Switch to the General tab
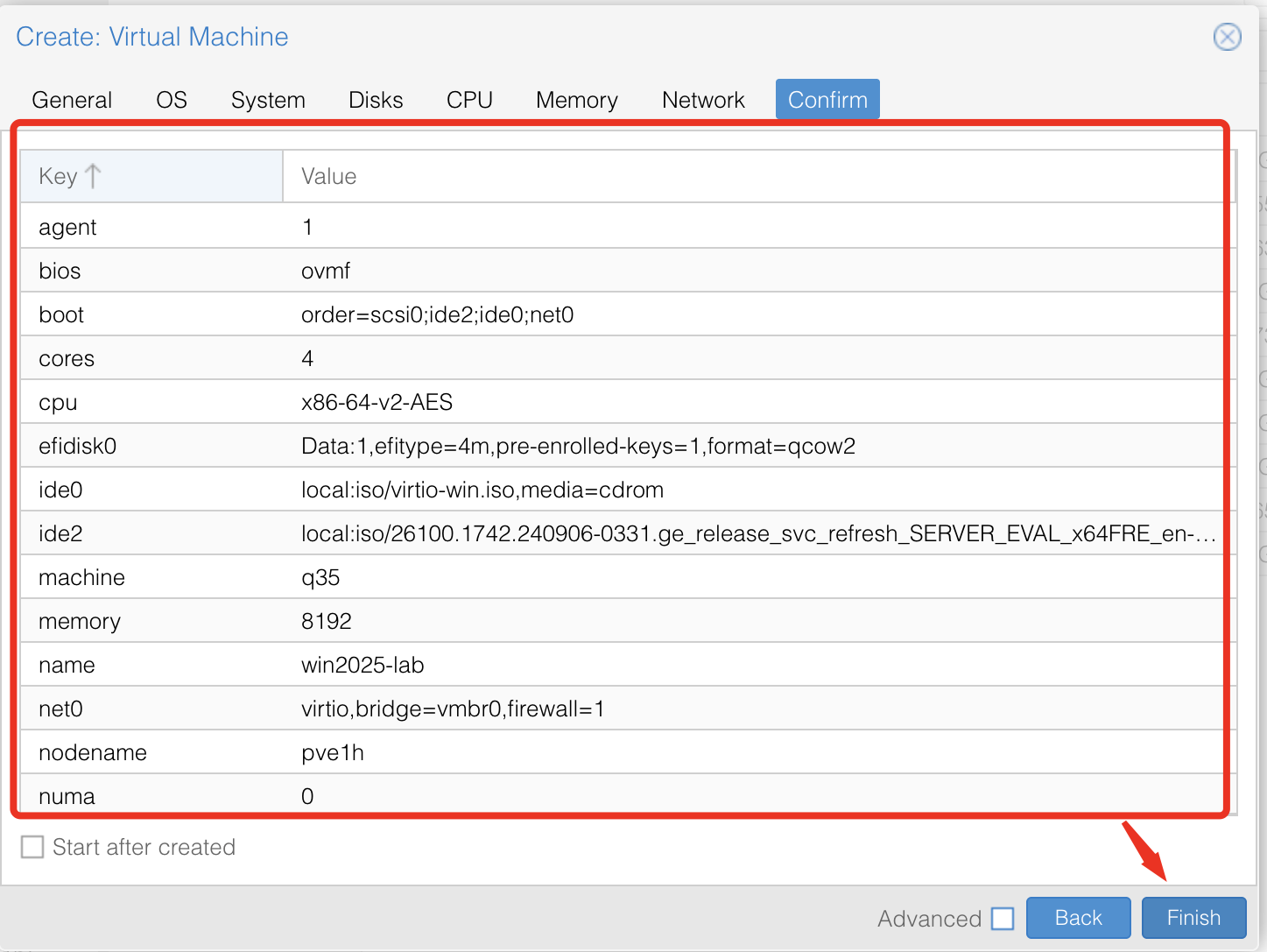The height and width of the screenshot is (952, 1267). click(72, 100)
